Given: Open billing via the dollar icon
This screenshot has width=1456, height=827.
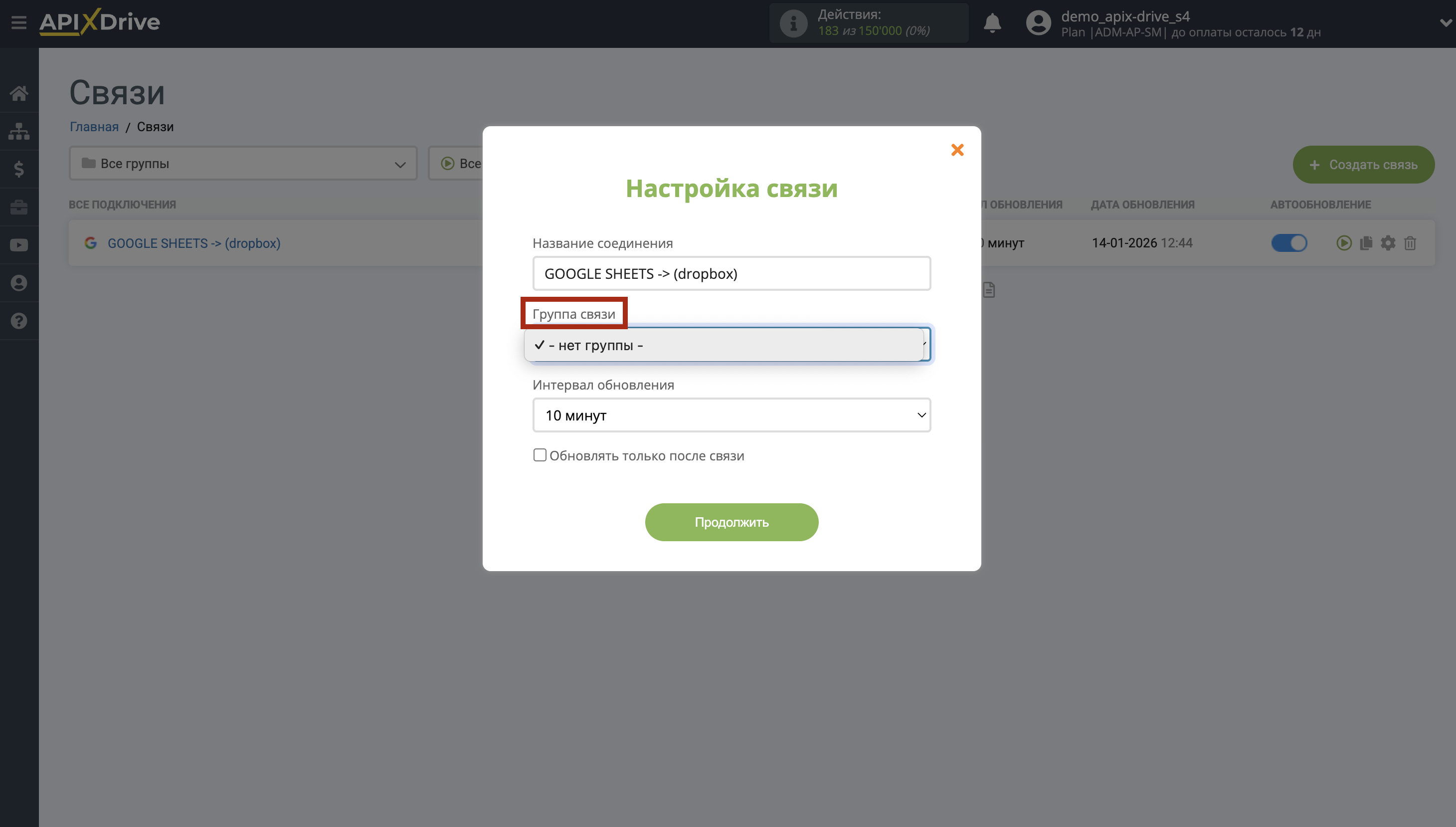Looking at the screenshot, I should (x=19, y=169).
